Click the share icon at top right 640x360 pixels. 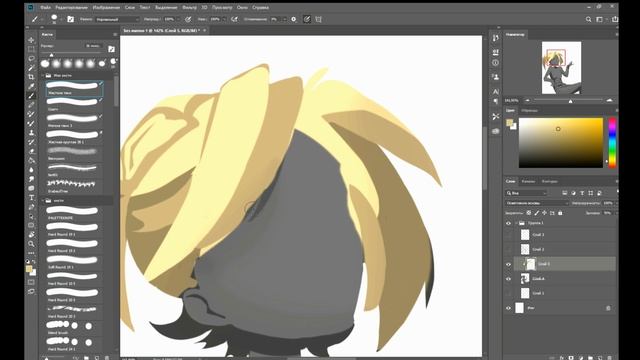tap(615, 19)
